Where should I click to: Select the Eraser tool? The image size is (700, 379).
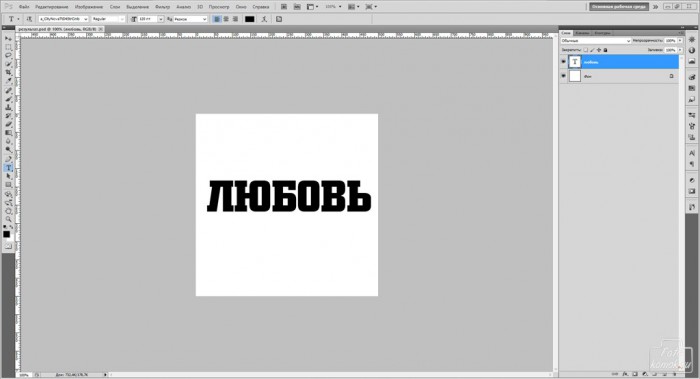8,125
